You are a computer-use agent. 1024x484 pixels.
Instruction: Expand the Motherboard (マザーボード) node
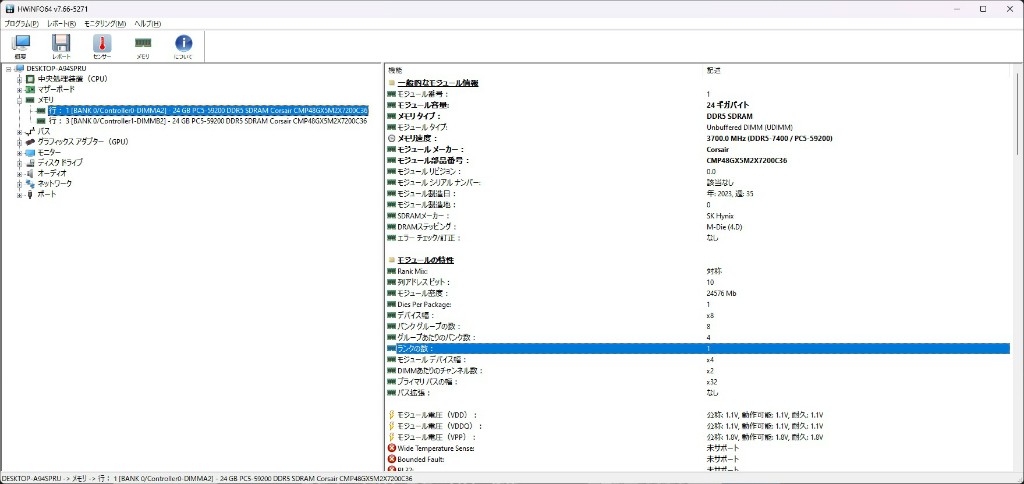pyautogui.click(x=19, y=90)
